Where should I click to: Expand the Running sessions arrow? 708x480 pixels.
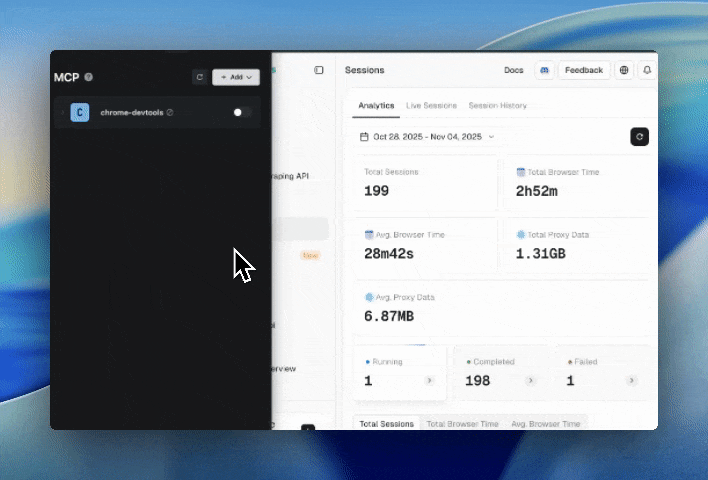click(x=429, y=381)
